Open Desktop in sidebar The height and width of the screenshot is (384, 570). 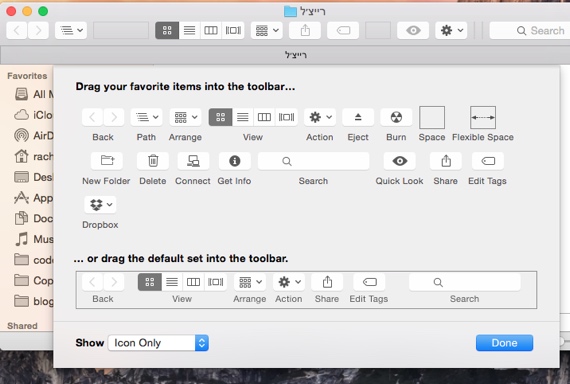pyautogui.click(x=33, y=177)
